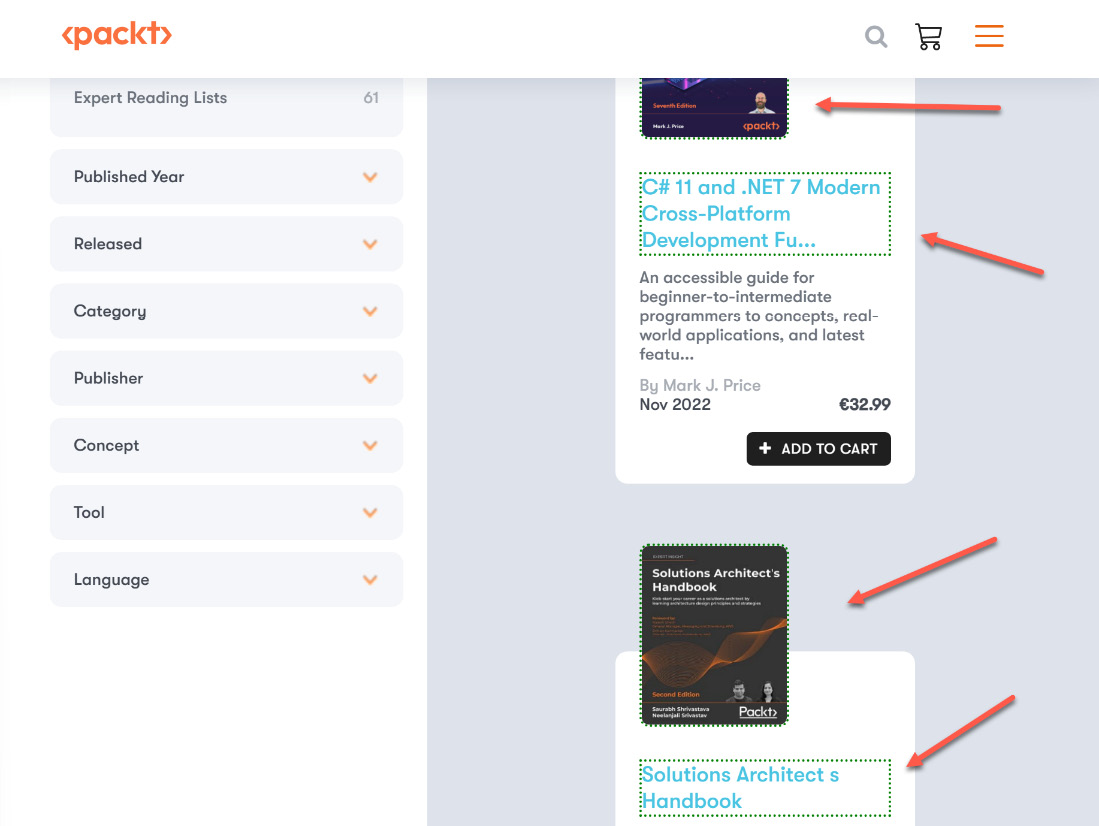Expand the Released filter
1099x826 pixels.
tap(226, 244)
